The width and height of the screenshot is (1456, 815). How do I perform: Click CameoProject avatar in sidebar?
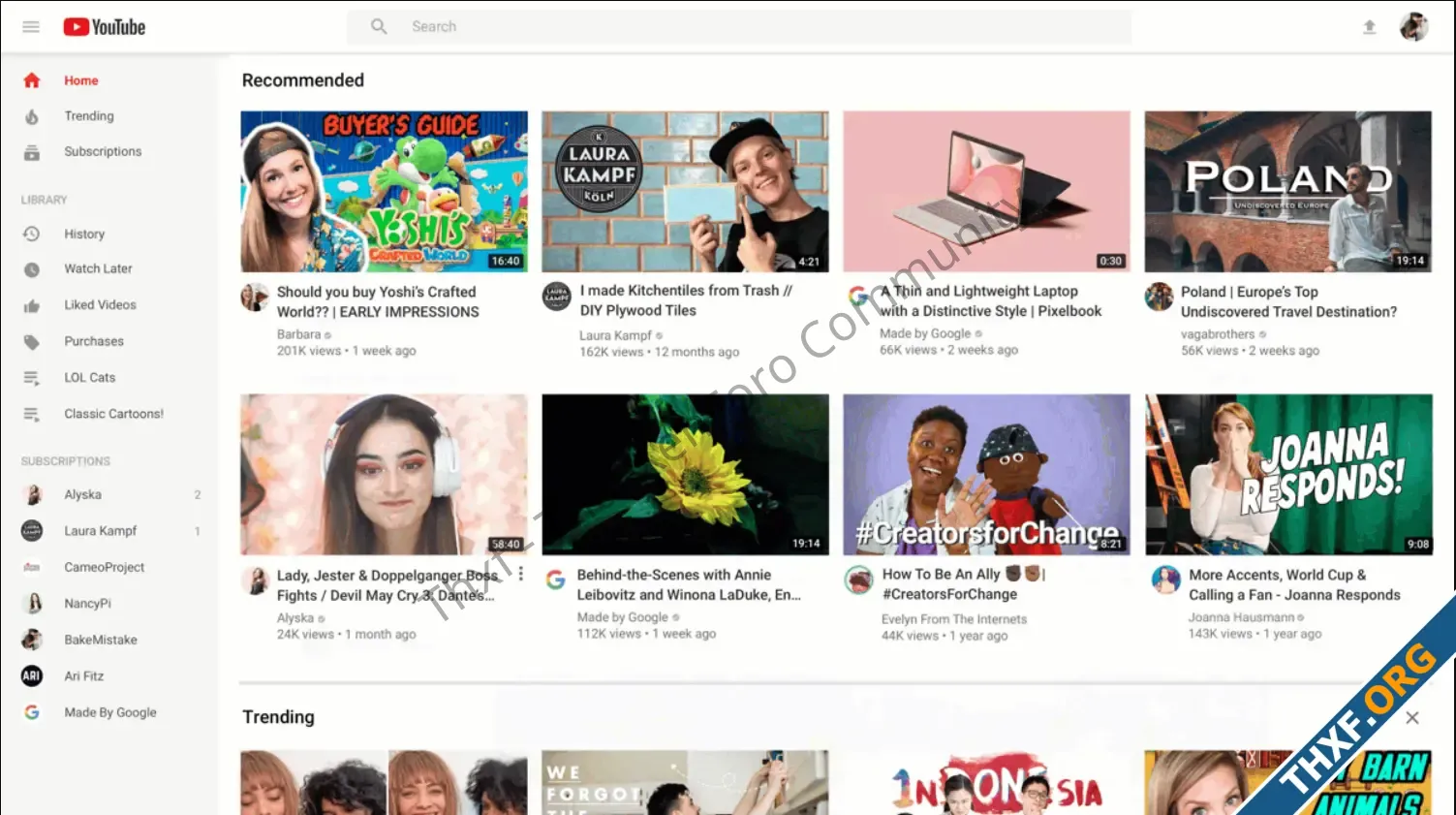point(32,567)
